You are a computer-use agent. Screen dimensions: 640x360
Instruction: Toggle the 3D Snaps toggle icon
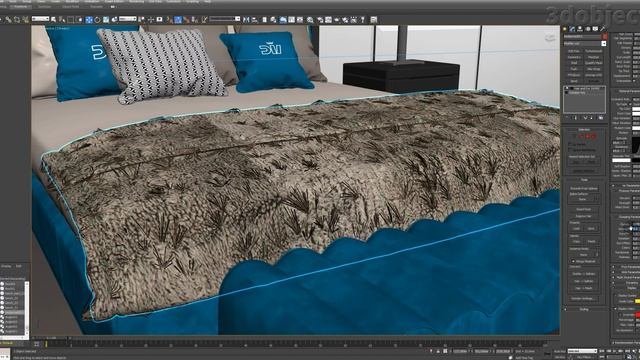point(169,19)
